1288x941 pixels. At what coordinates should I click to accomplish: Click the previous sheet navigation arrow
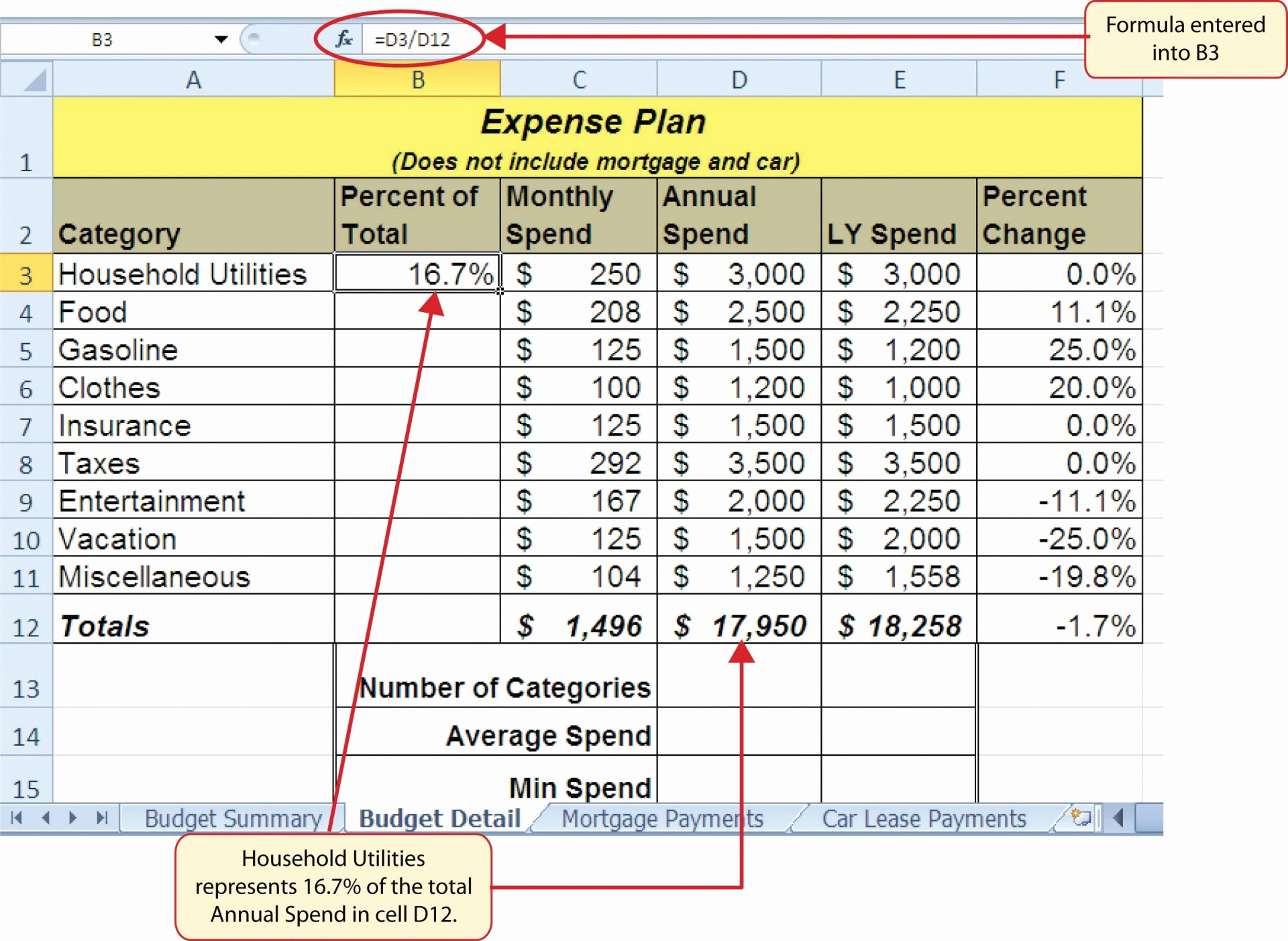tap(46, 818)
